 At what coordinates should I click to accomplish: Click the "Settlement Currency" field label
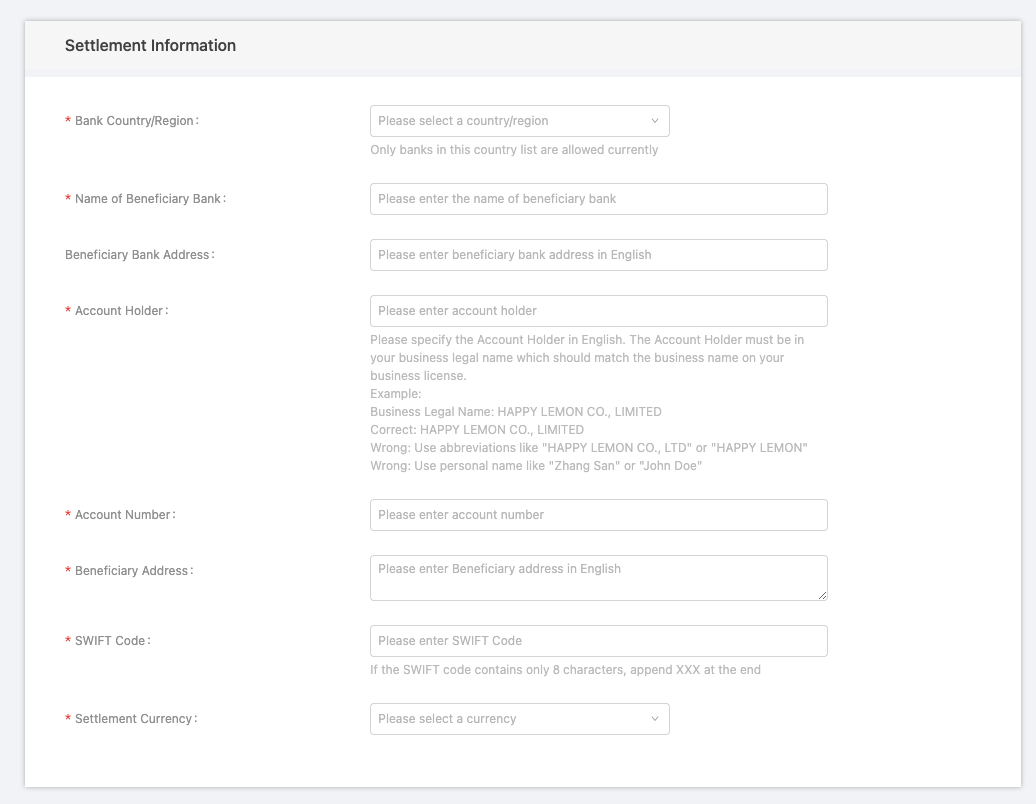135,719
